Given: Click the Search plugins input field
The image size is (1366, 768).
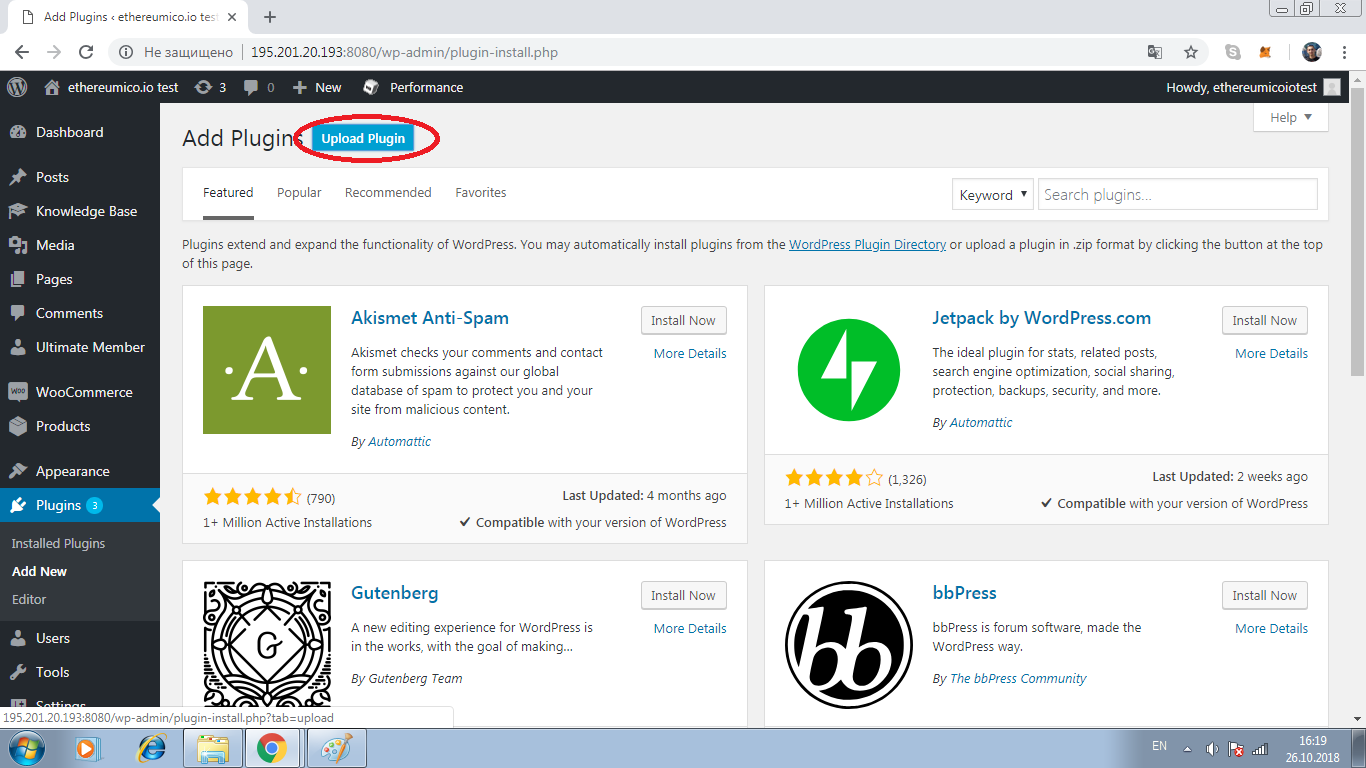Looking at the screenshot, I should [x=1178, y=195].
